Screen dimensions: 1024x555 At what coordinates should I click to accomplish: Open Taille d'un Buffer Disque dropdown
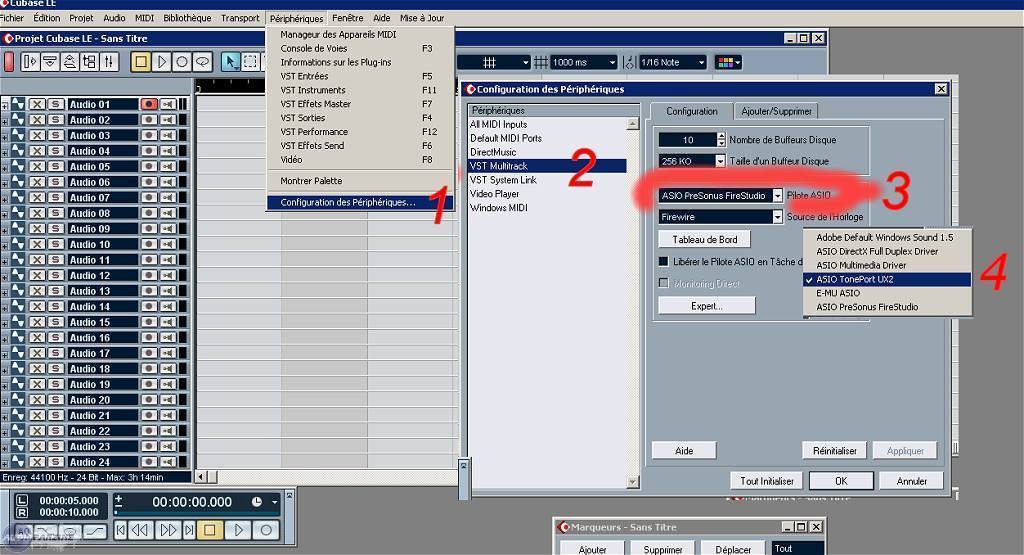coord(720,161)
